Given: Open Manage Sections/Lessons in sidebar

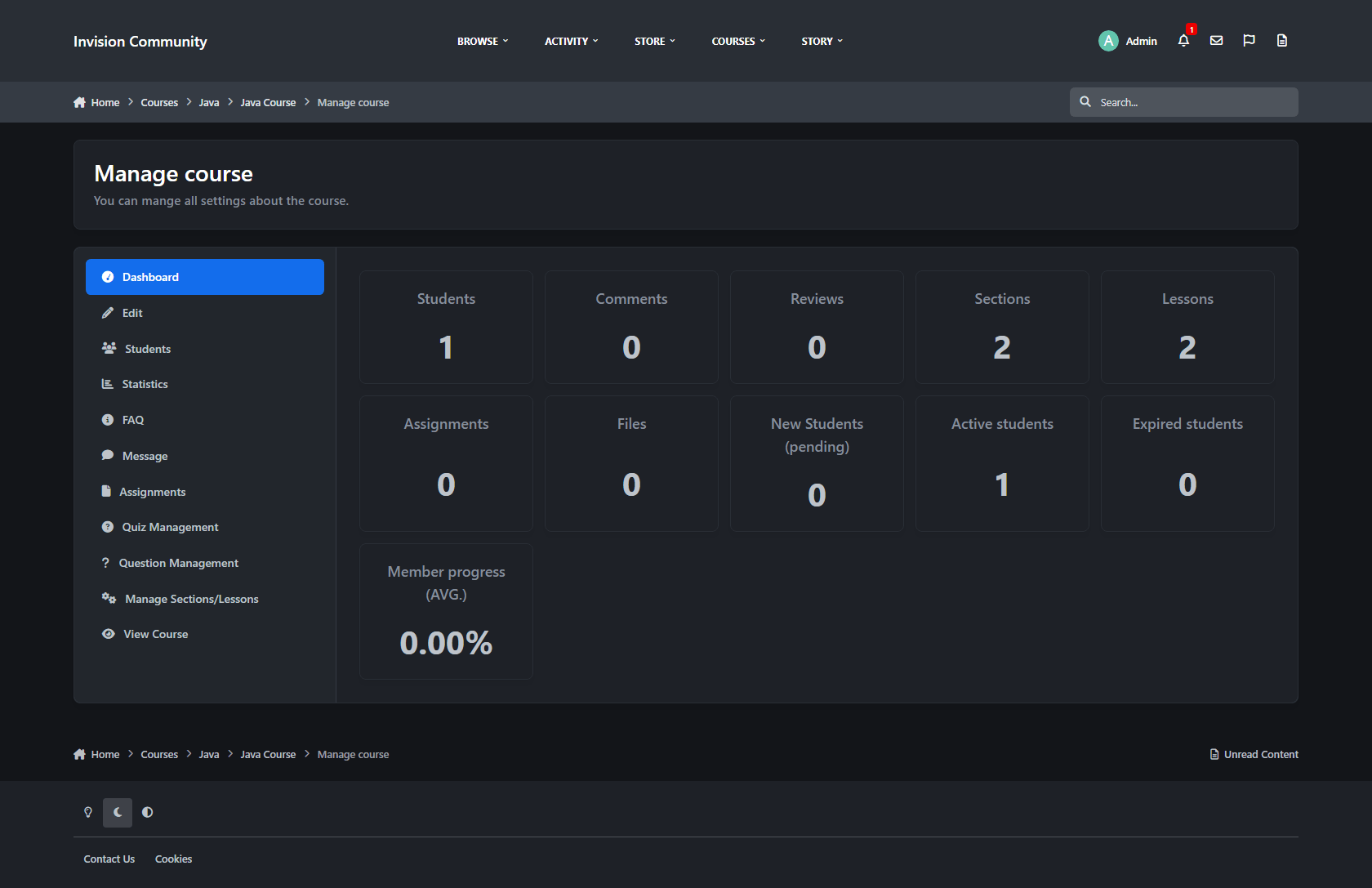Looking at the screenshot, I should (205, 599).
